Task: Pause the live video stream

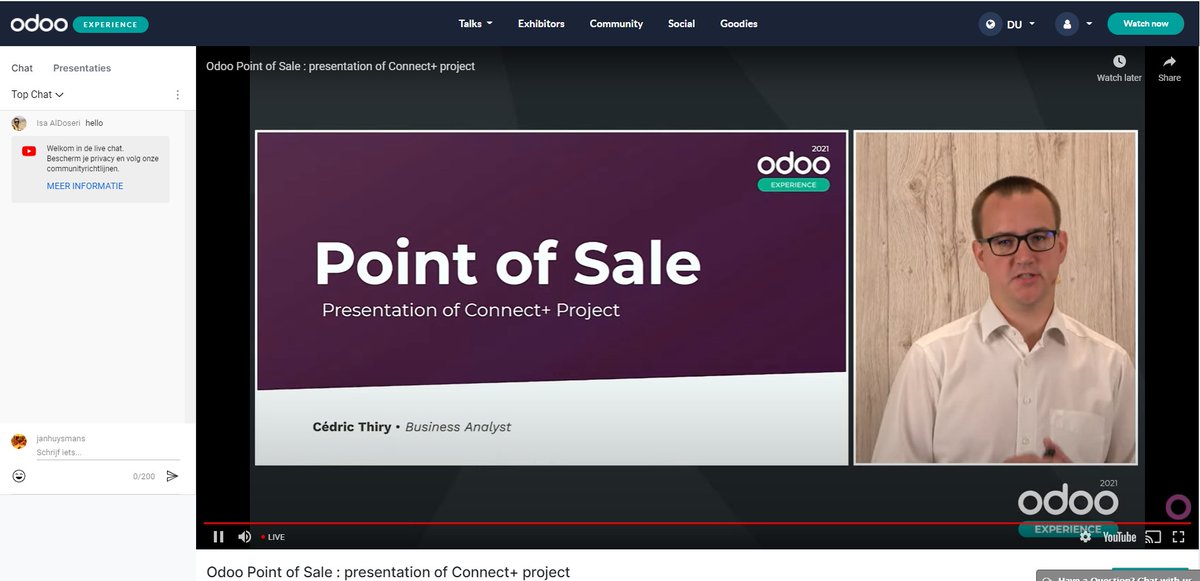Action: point(218,537)
